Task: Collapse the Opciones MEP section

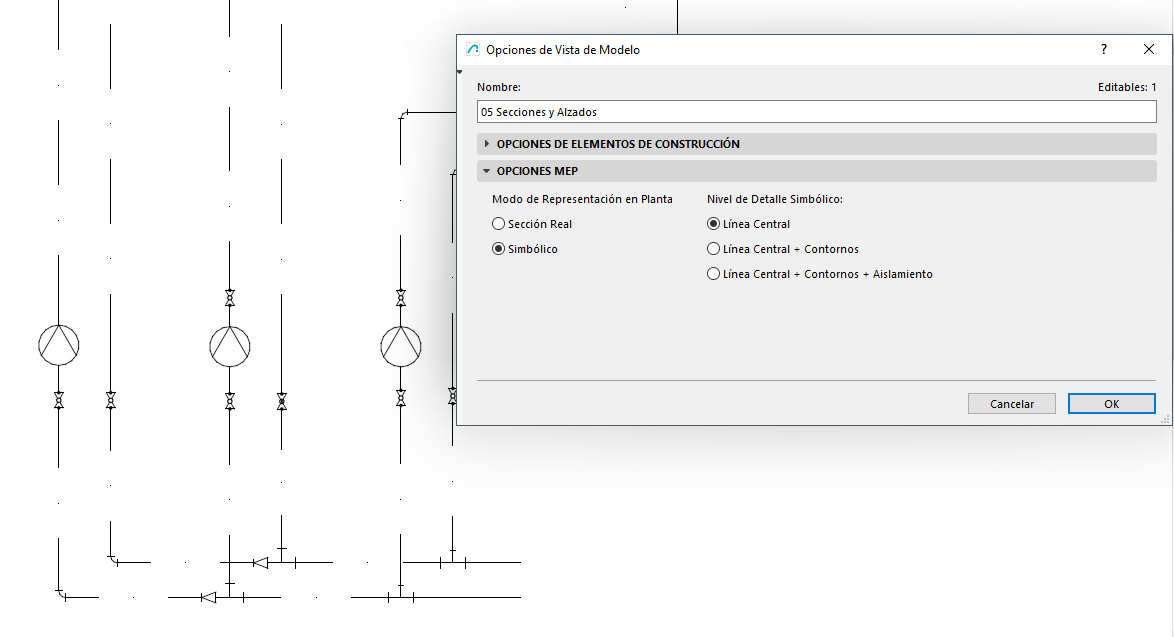Action: [x=816, y=171]
